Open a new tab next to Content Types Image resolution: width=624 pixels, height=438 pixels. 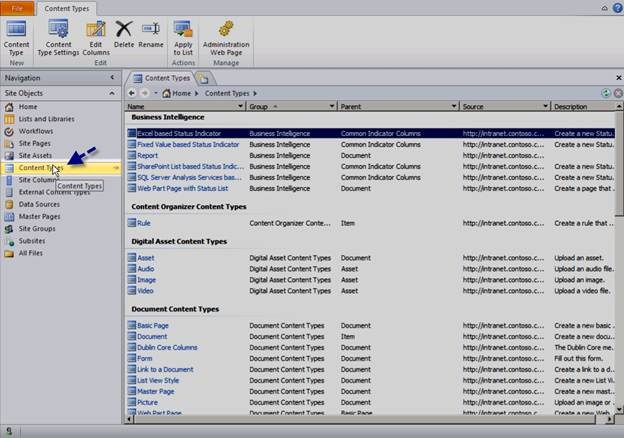click(x=204, y=79)
